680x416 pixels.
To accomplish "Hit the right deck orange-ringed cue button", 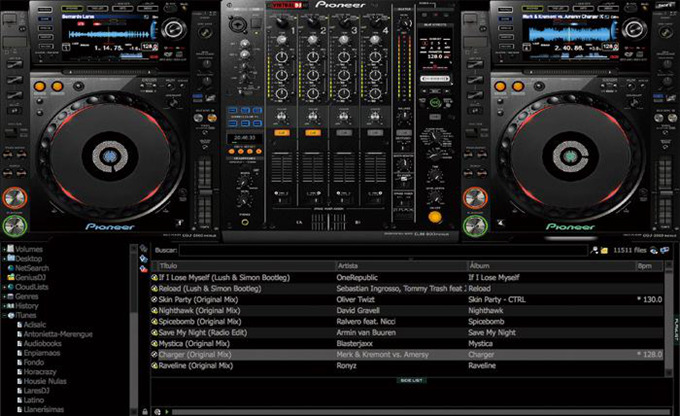I will [x=475, y=198].
